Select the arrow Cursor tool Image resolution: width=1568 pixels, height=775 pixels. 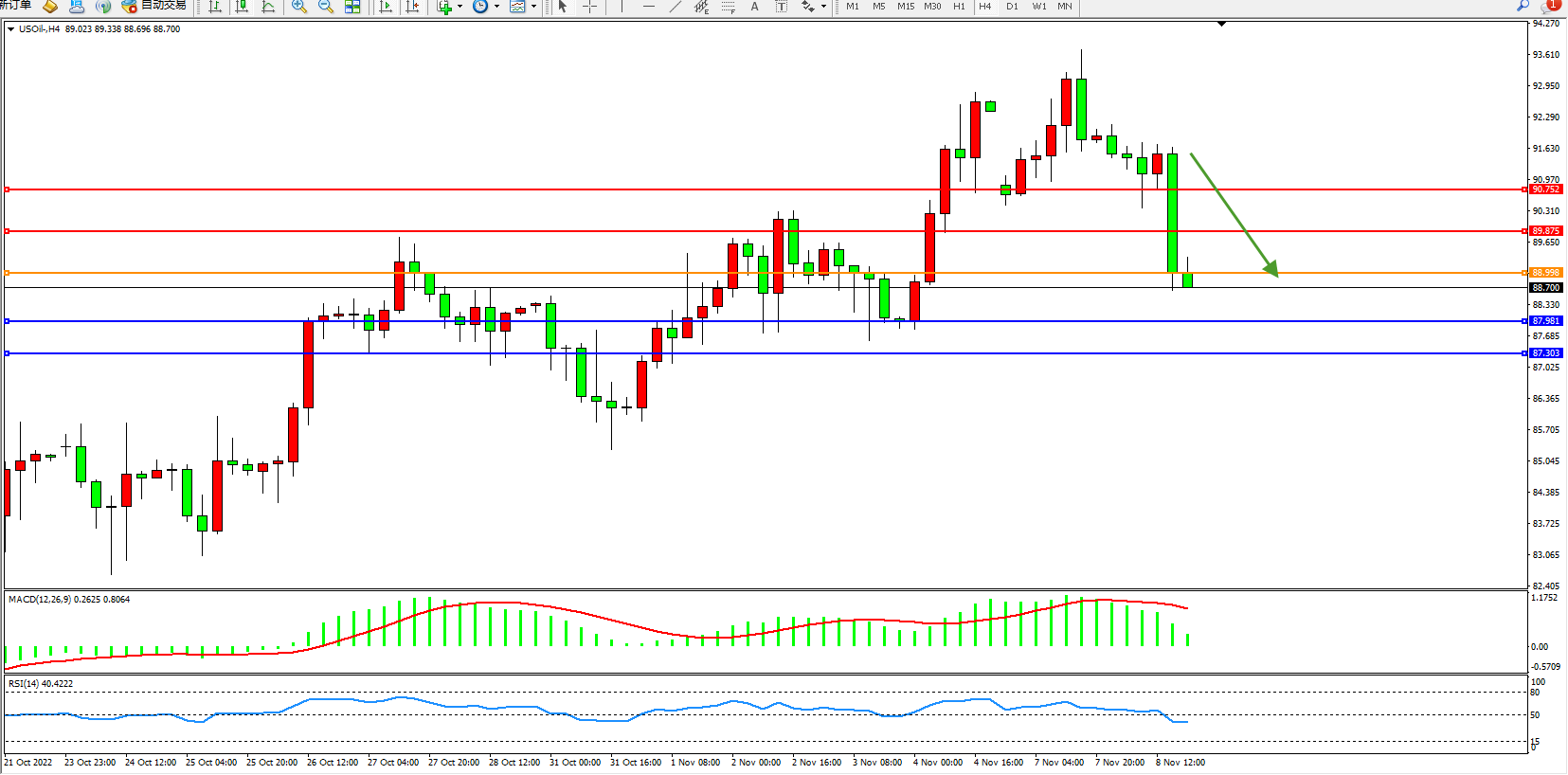point(563,7)
